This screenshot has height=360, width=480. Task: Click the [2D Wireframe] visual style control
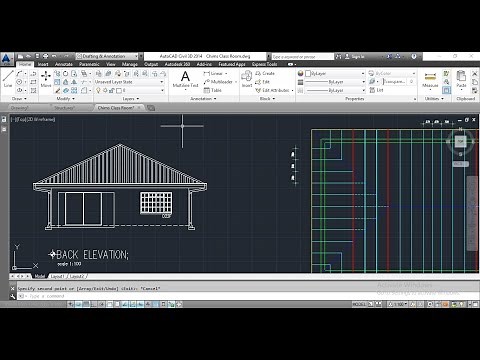pos(41,119)
